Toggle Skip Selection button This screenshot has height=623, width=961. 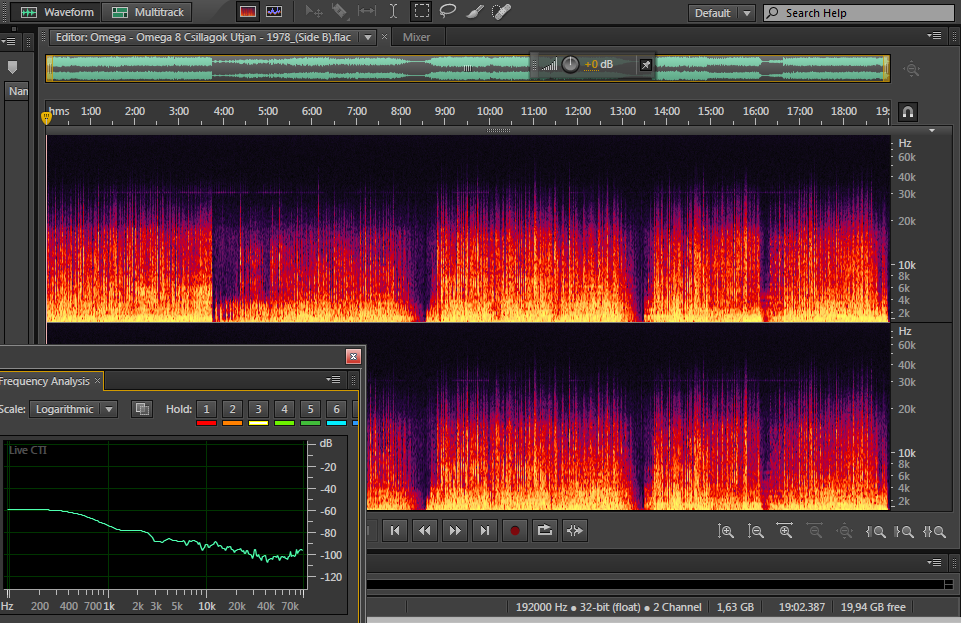point(575,530)
